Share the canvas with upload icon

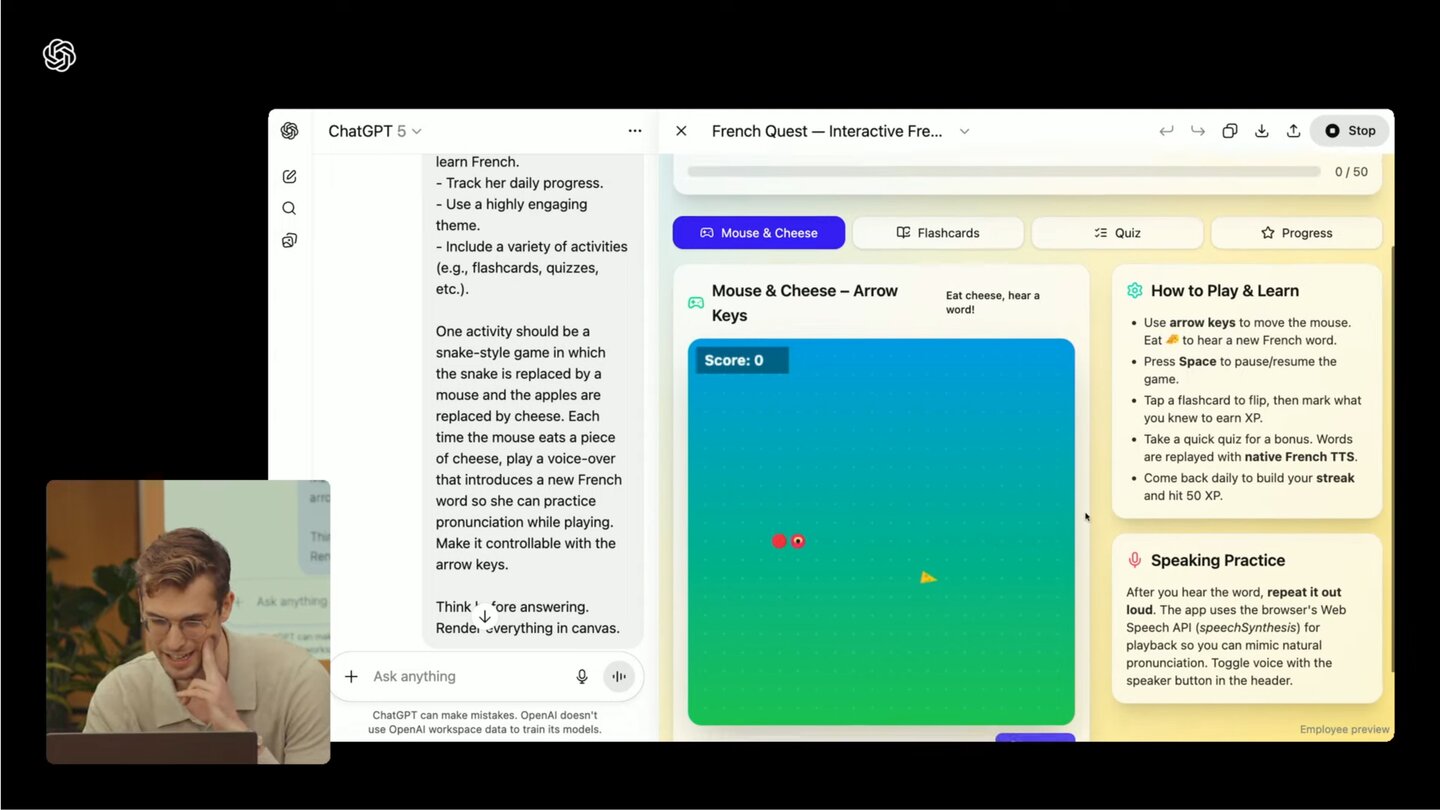pos(1293,131)
